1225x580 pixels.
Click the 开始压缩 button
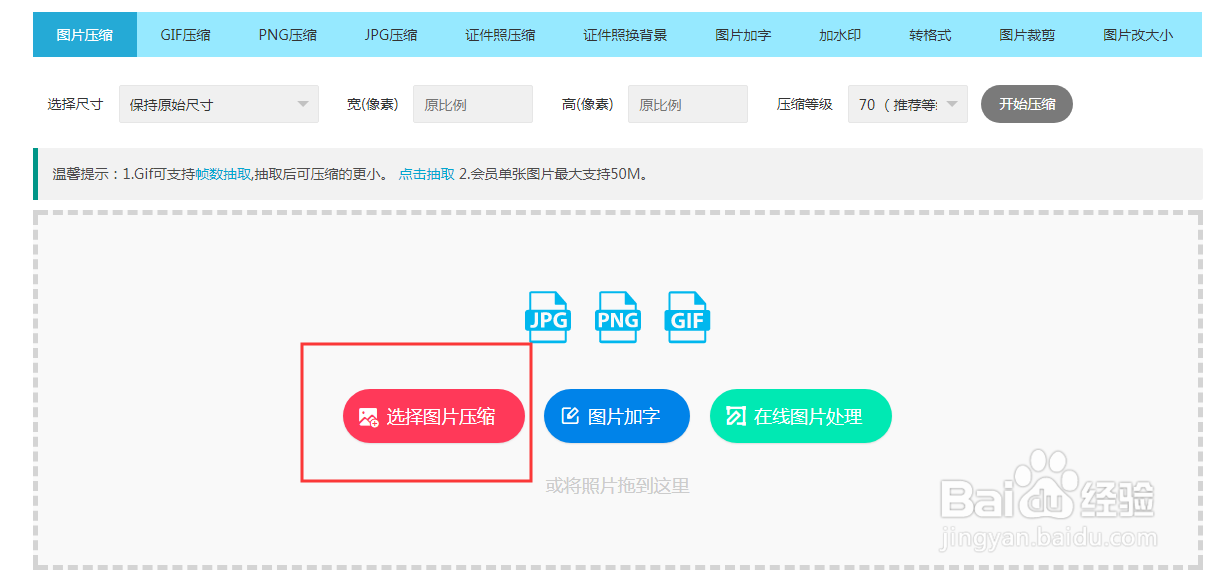1027,104
